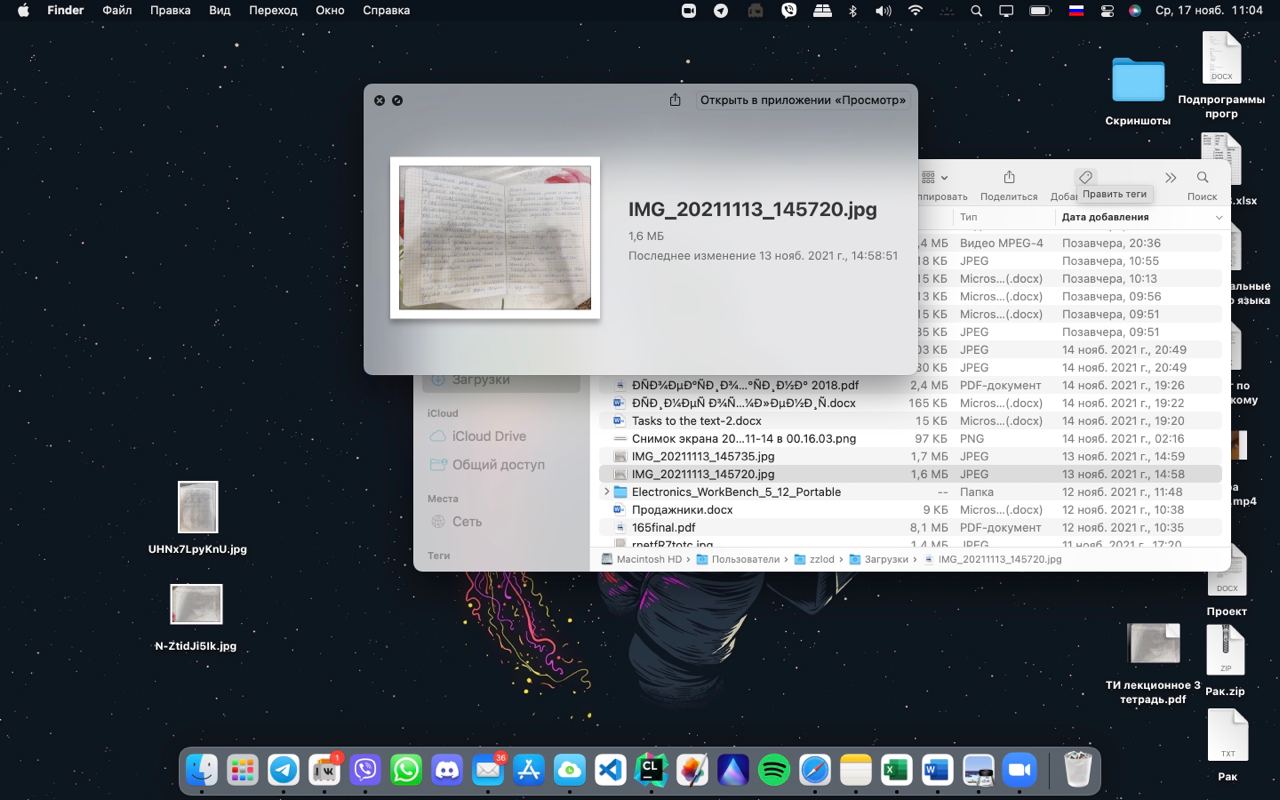Screen dimensions: 1280x800
Task: Open the file with «Просмотр» from Quick Look
Action: 803,100
